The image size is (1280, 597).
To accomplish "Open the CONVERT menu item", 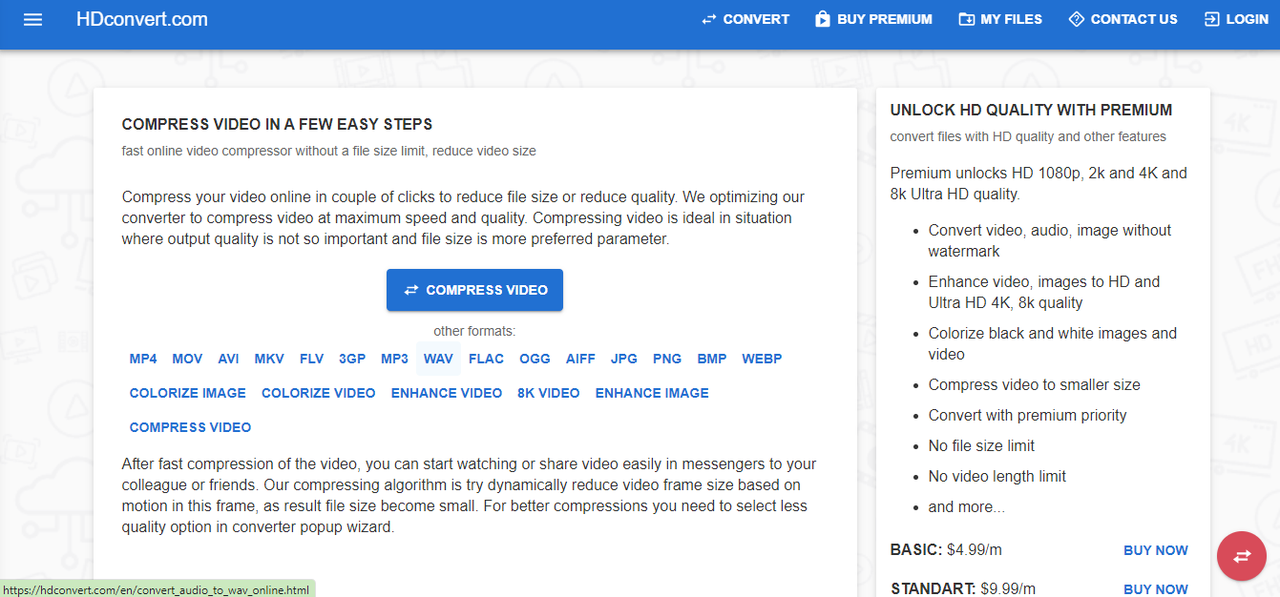I will [x=745, y=19].
